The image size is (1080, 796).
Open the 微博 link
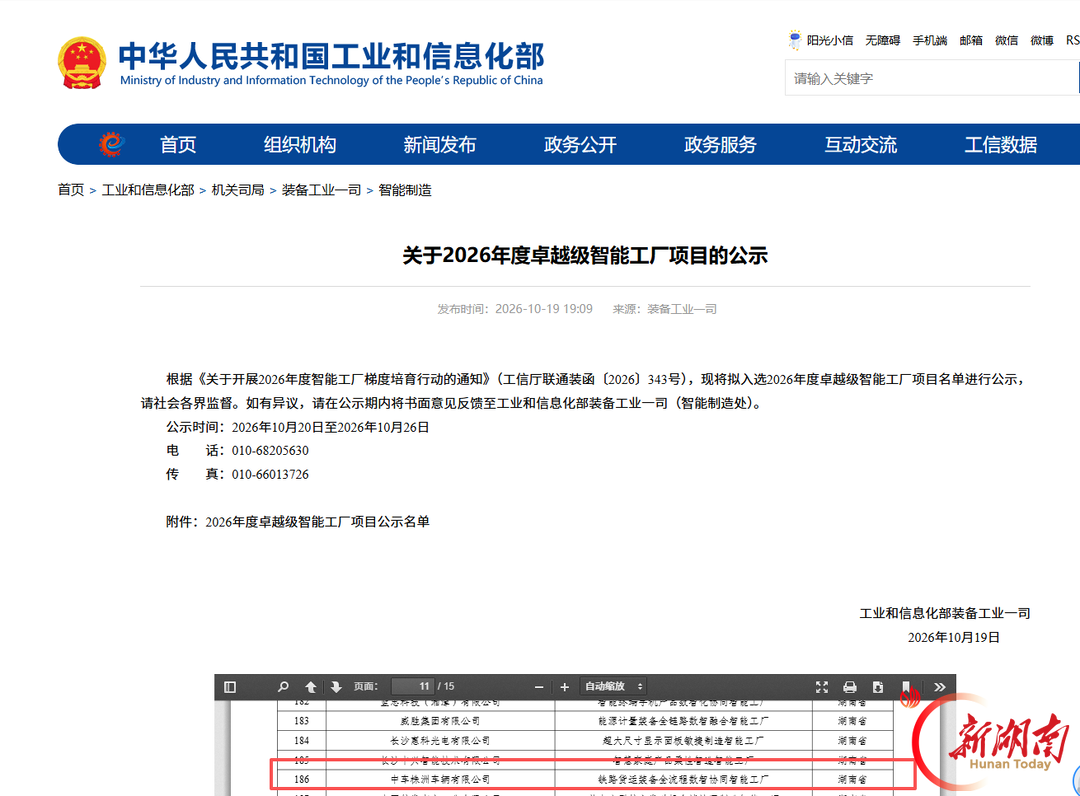coord(1041,41)
